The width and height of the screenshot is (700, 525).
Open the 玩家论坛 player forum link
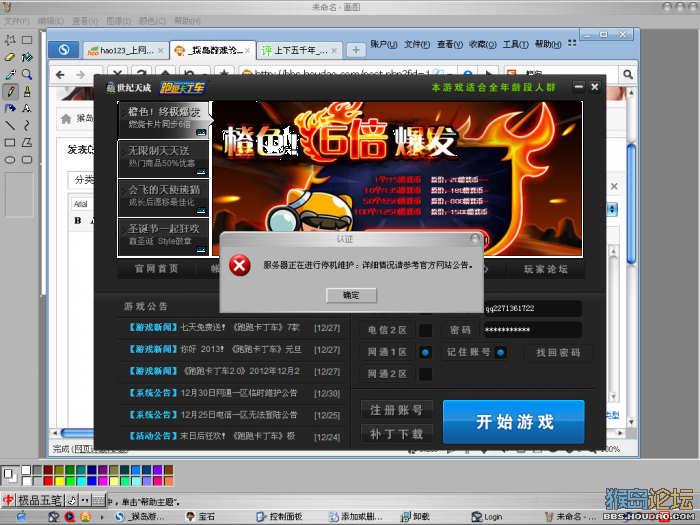point(546,269)
